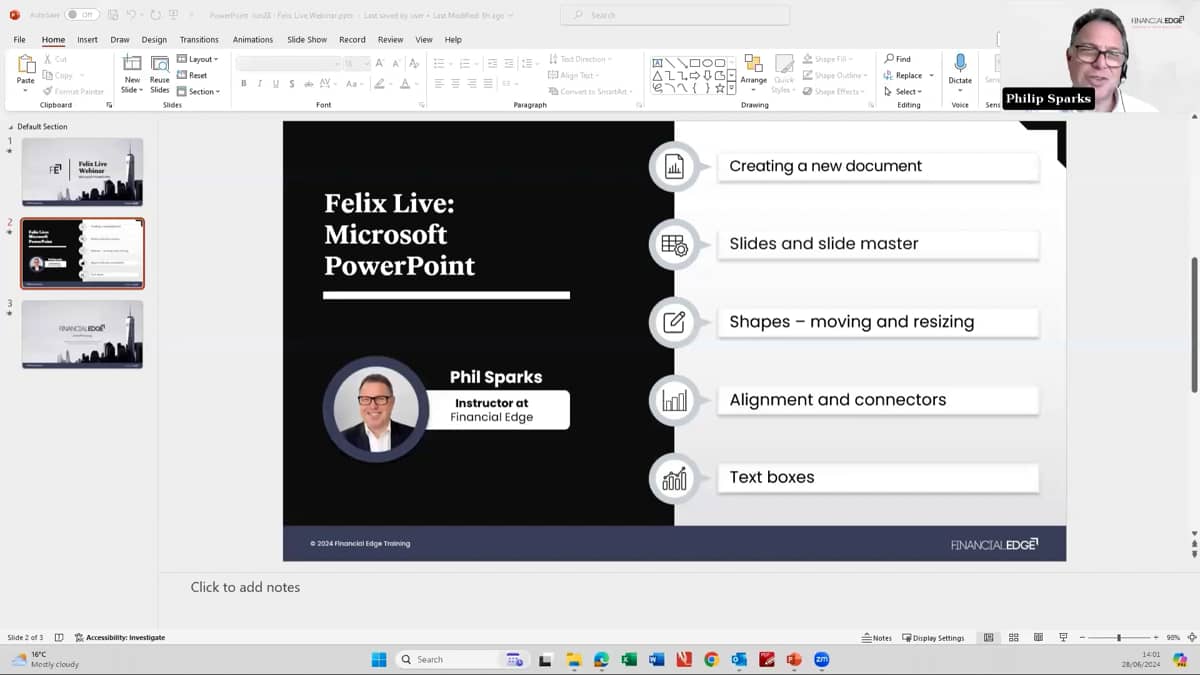
Task: Apply Italic formatting
Action: 259,84
